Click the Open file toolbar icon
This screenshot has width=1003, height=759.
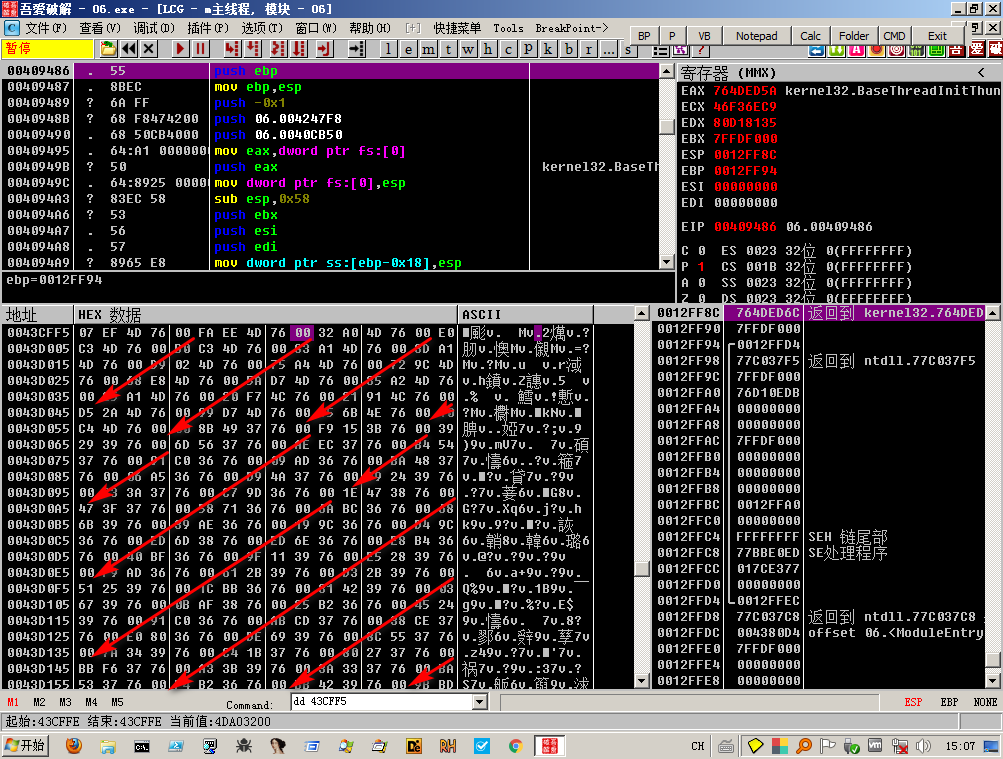coord(108,49)
